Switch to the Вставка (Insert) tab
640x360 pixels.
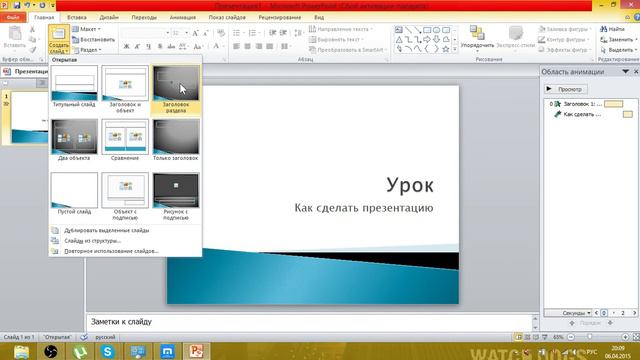tap(77, 18)
